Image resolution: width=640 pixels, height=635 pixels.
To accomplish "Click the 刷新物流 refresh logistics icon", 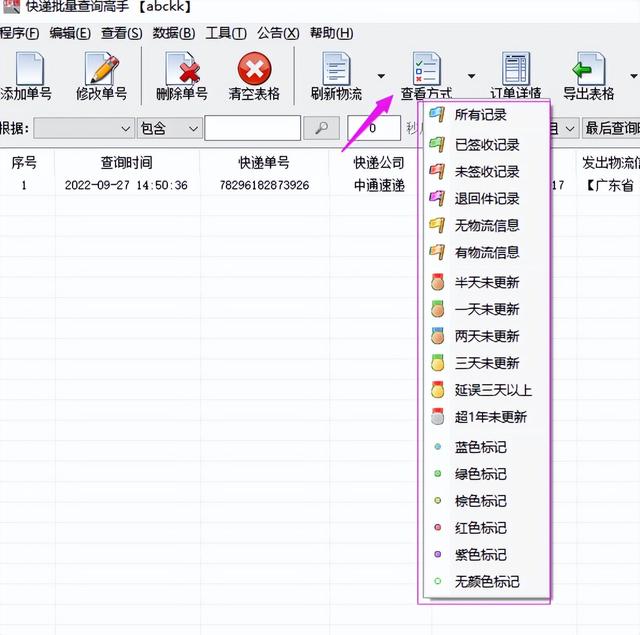I will 335,70.
